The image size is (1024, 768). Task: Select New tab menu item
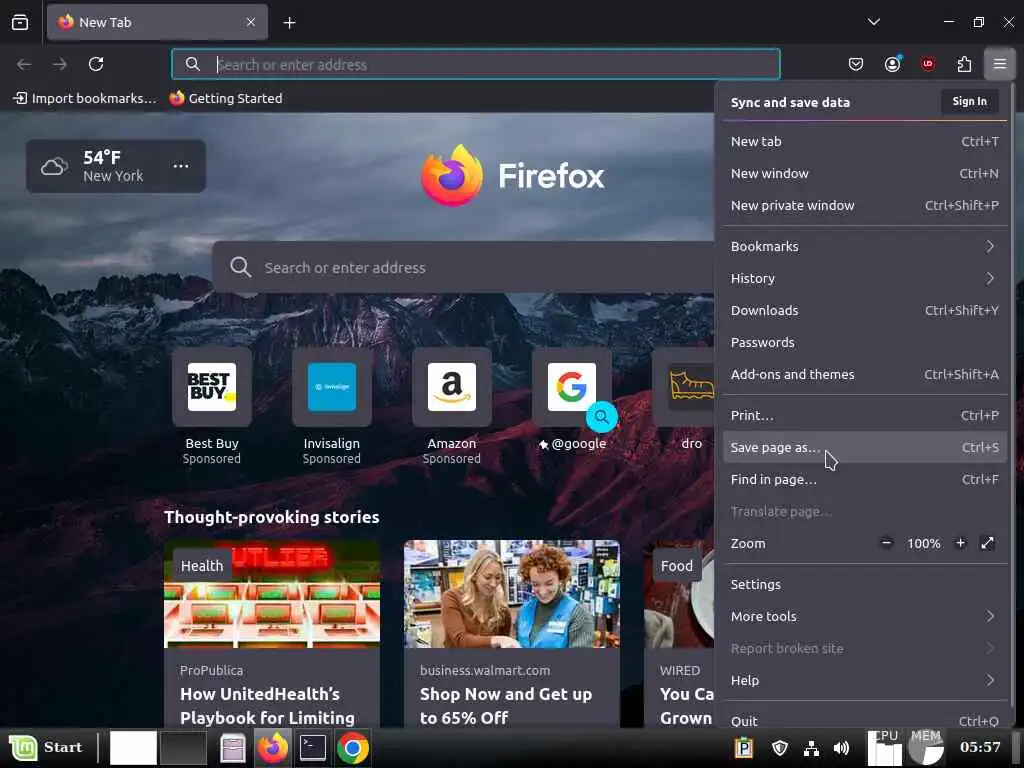865,142
